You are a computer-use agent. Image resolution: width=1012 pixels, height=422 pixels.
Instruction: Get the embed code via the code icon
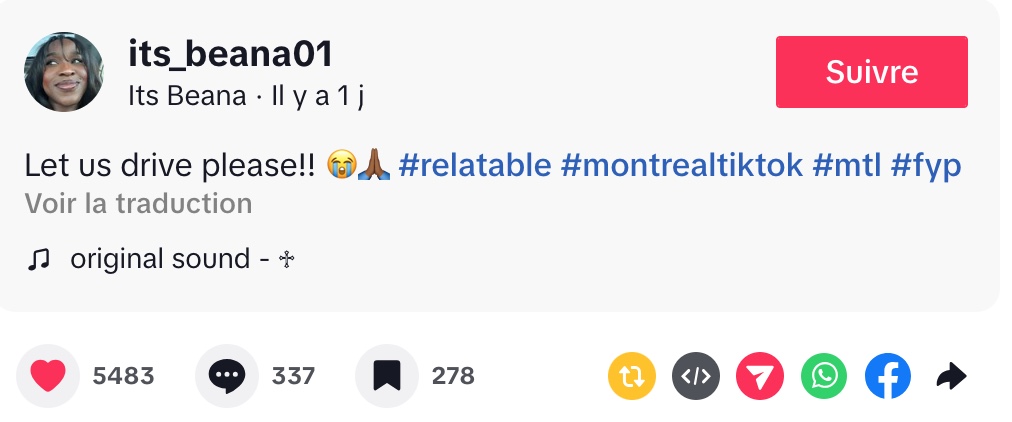[695, 376]
